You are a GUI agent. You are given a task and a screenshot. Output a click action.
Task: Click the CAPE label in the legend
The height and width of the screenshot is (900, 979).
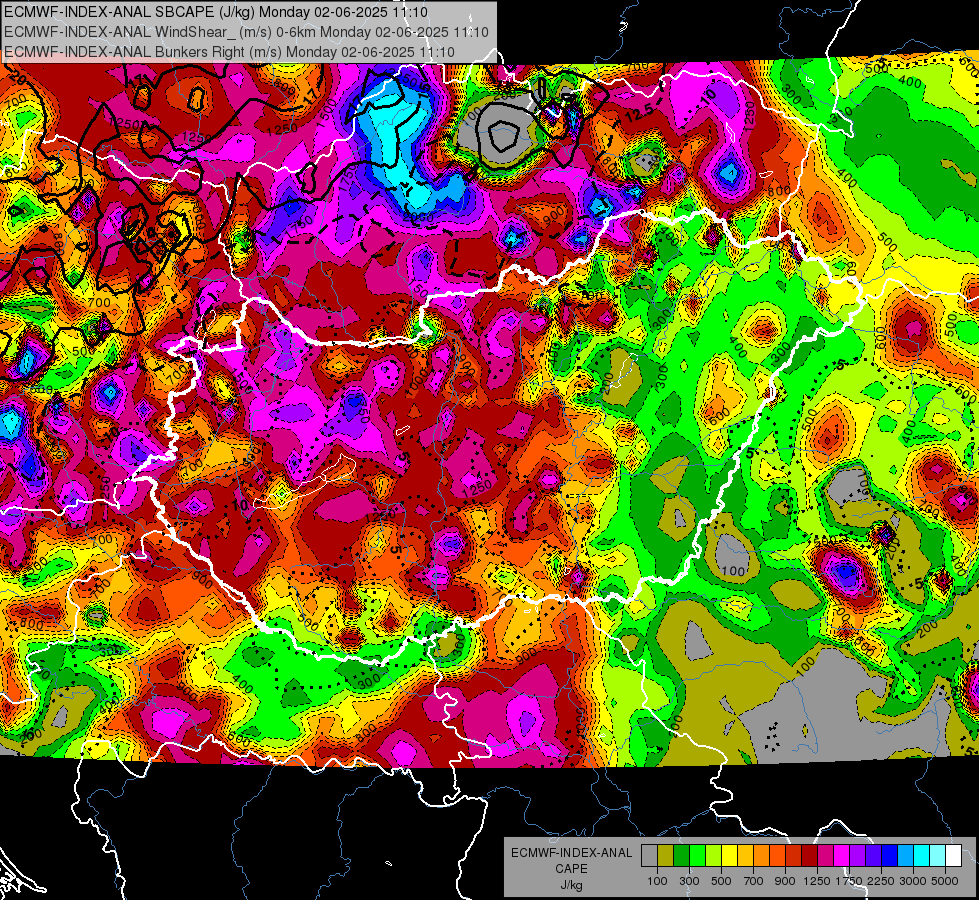[x=571, y=869]
